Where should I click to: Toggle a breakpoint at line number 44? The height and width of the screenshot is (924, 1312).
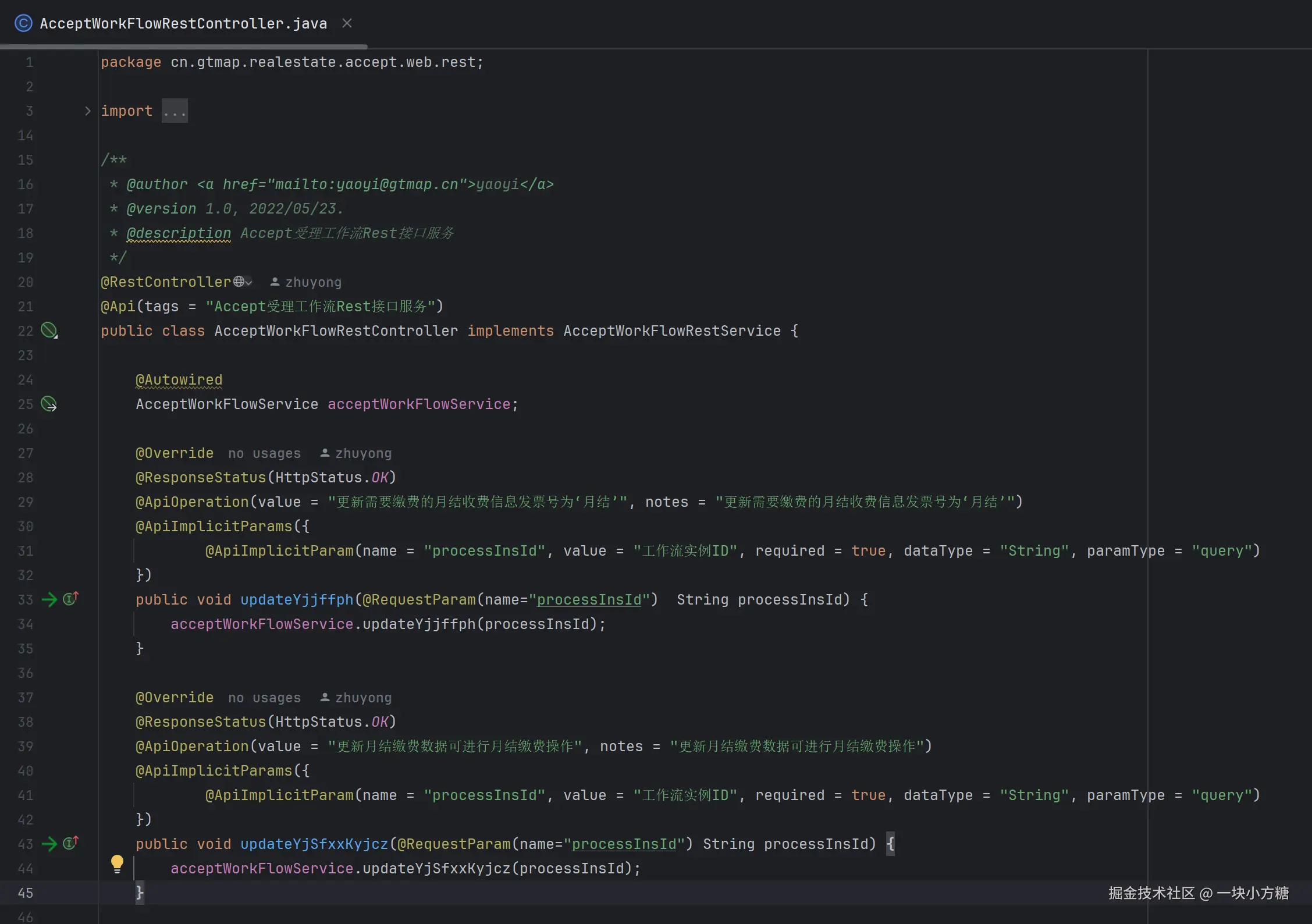(x=26, y=869)
